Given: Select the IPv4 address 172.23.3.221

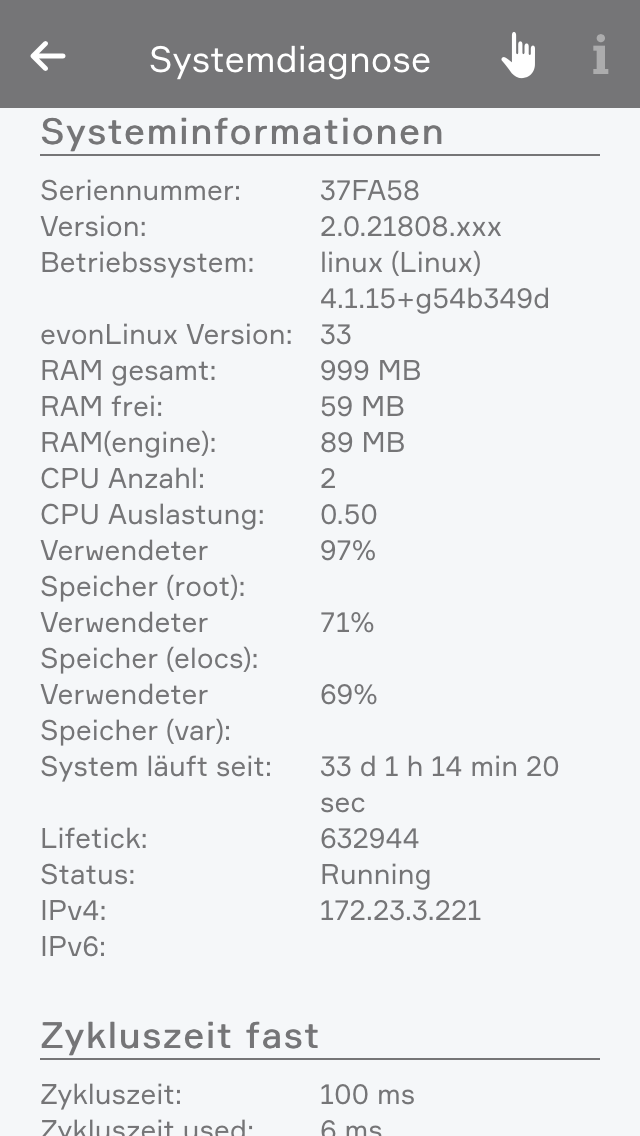Looking at the screenshot, I should click(400, 911).
